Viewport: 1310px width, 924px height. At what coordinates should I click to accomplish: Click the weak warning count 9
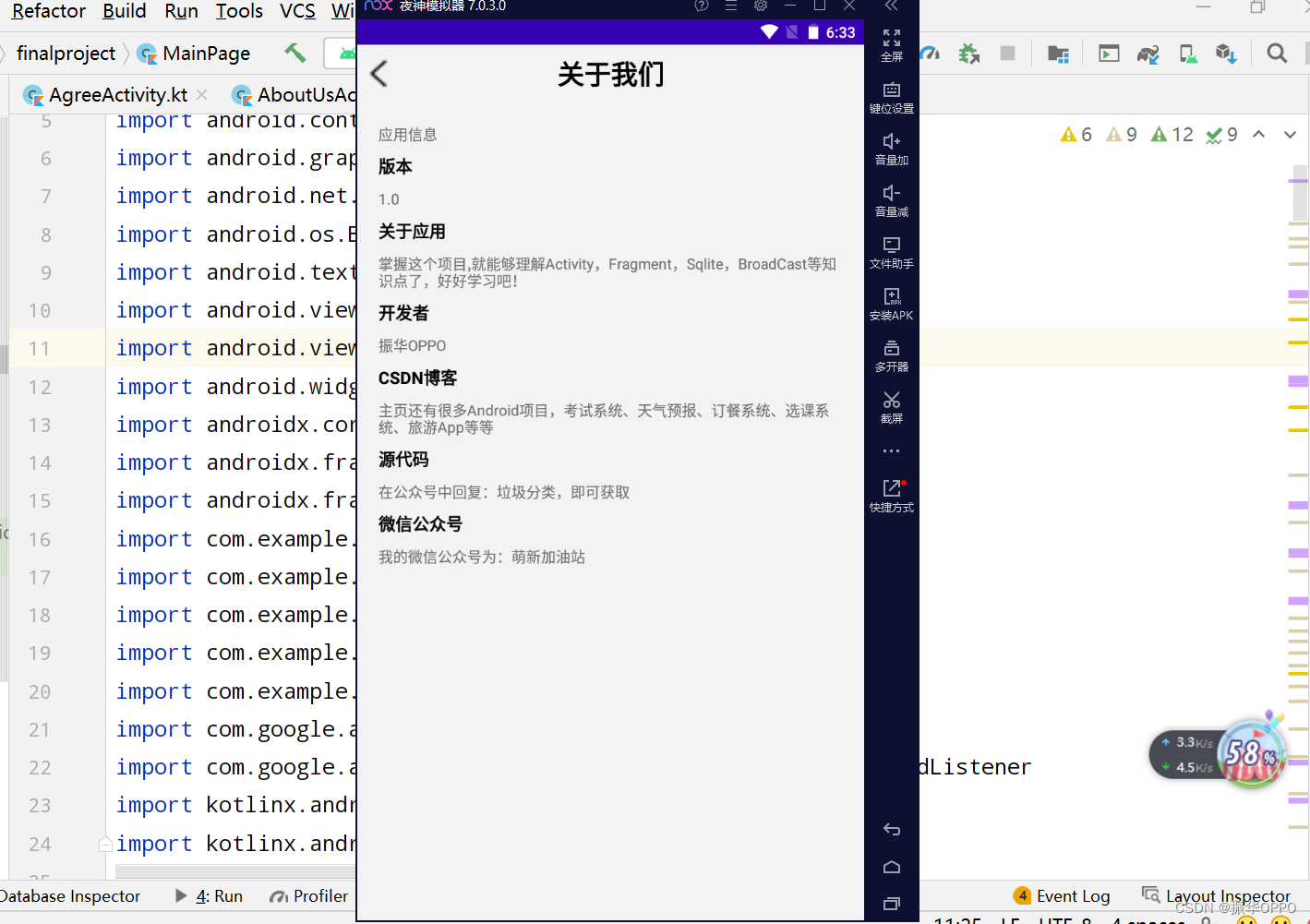(1122, 135)
